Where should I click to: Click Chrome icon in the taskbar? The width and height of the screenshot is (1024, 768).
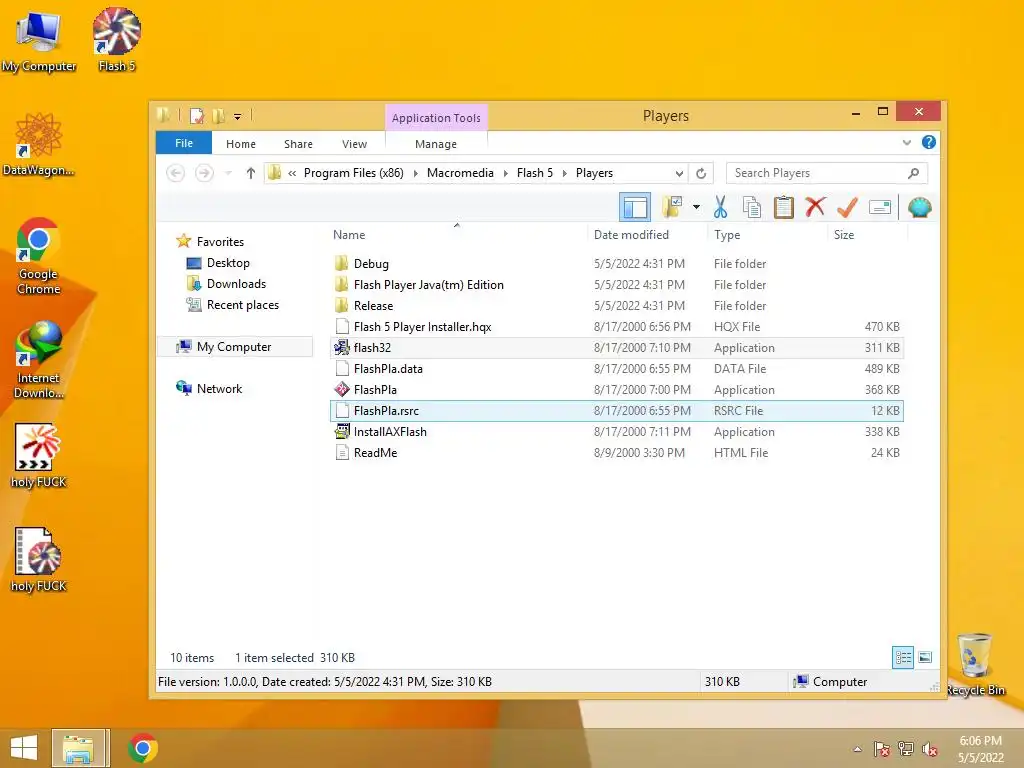142,748
